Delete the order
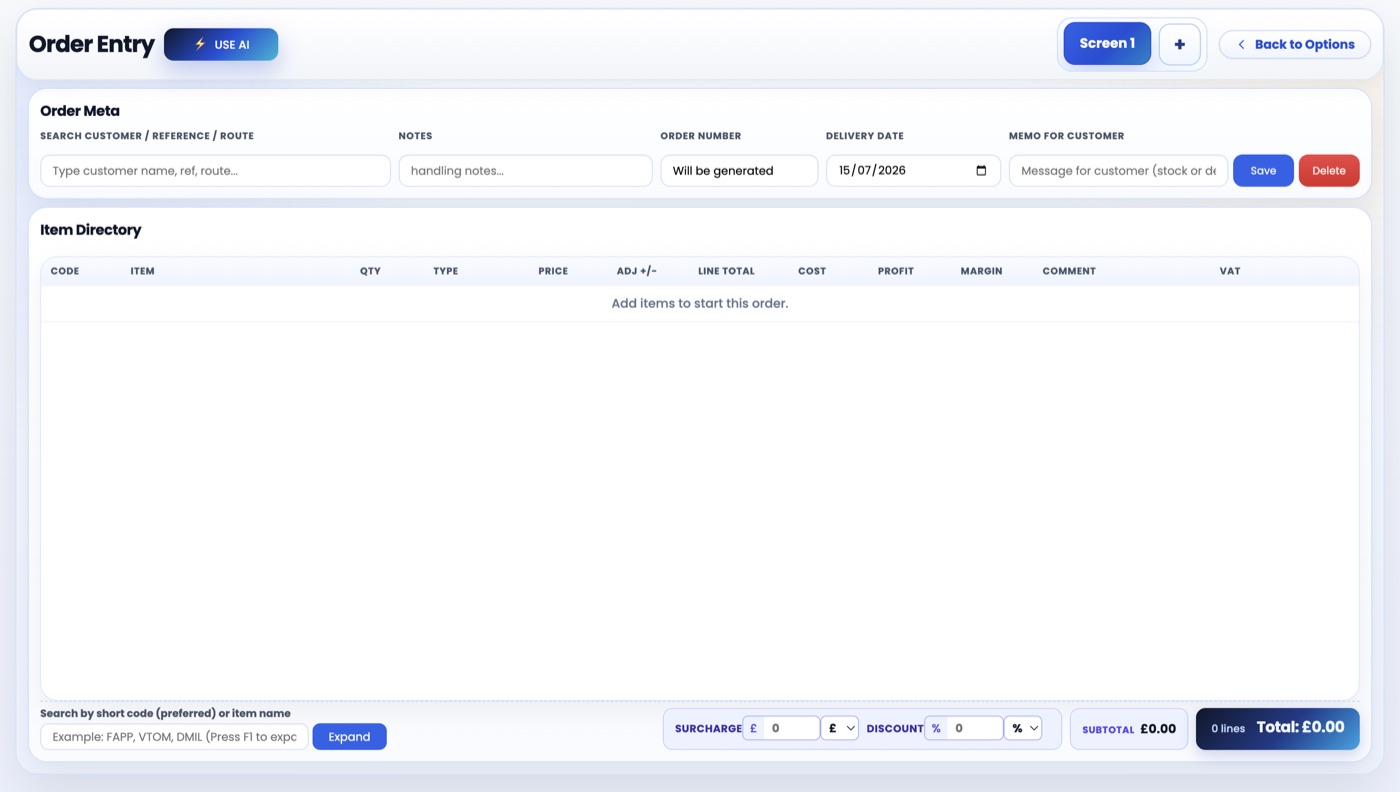Screen dimensions: 1400x792 pyautogui.click(x=1329, y=170)
